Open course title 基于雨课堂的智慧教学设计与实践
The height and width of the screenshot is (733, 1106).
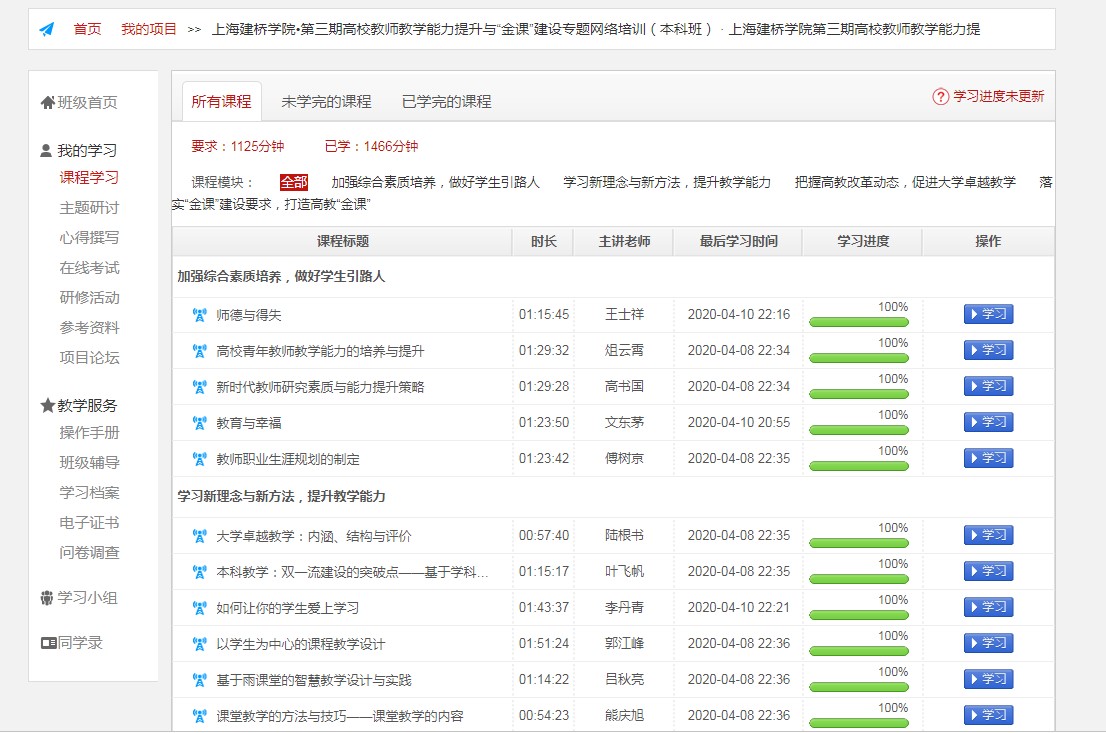coord(314,680)
